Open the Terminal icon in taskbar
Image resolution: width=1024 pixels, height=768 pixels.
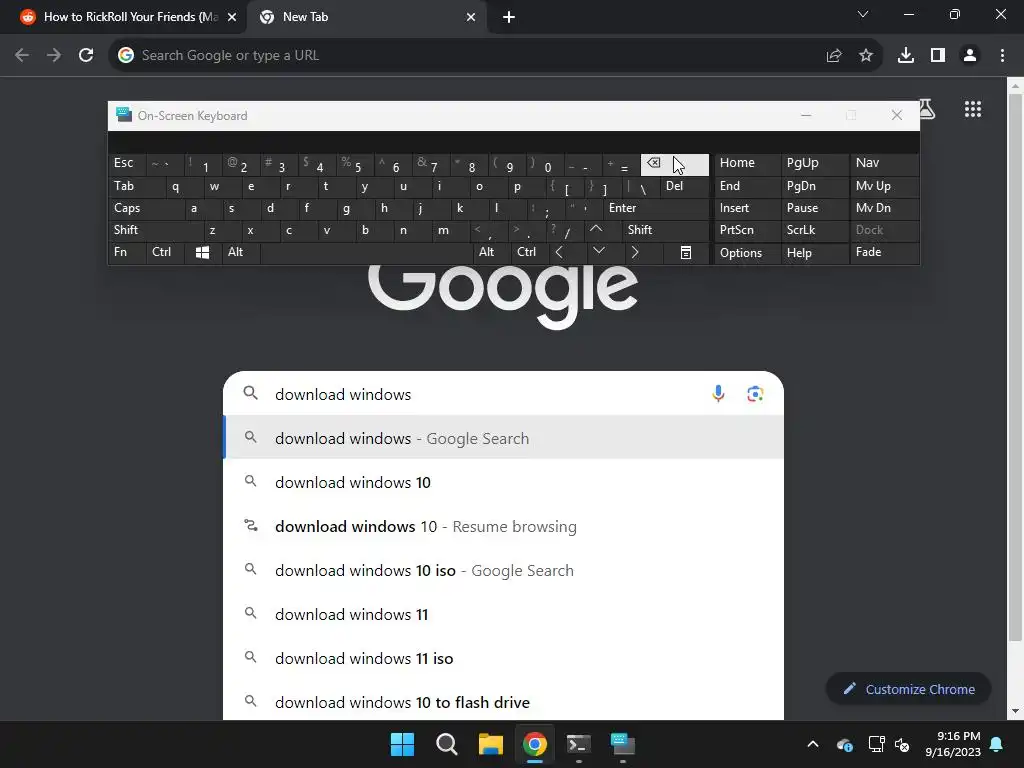tap(579, 744)
